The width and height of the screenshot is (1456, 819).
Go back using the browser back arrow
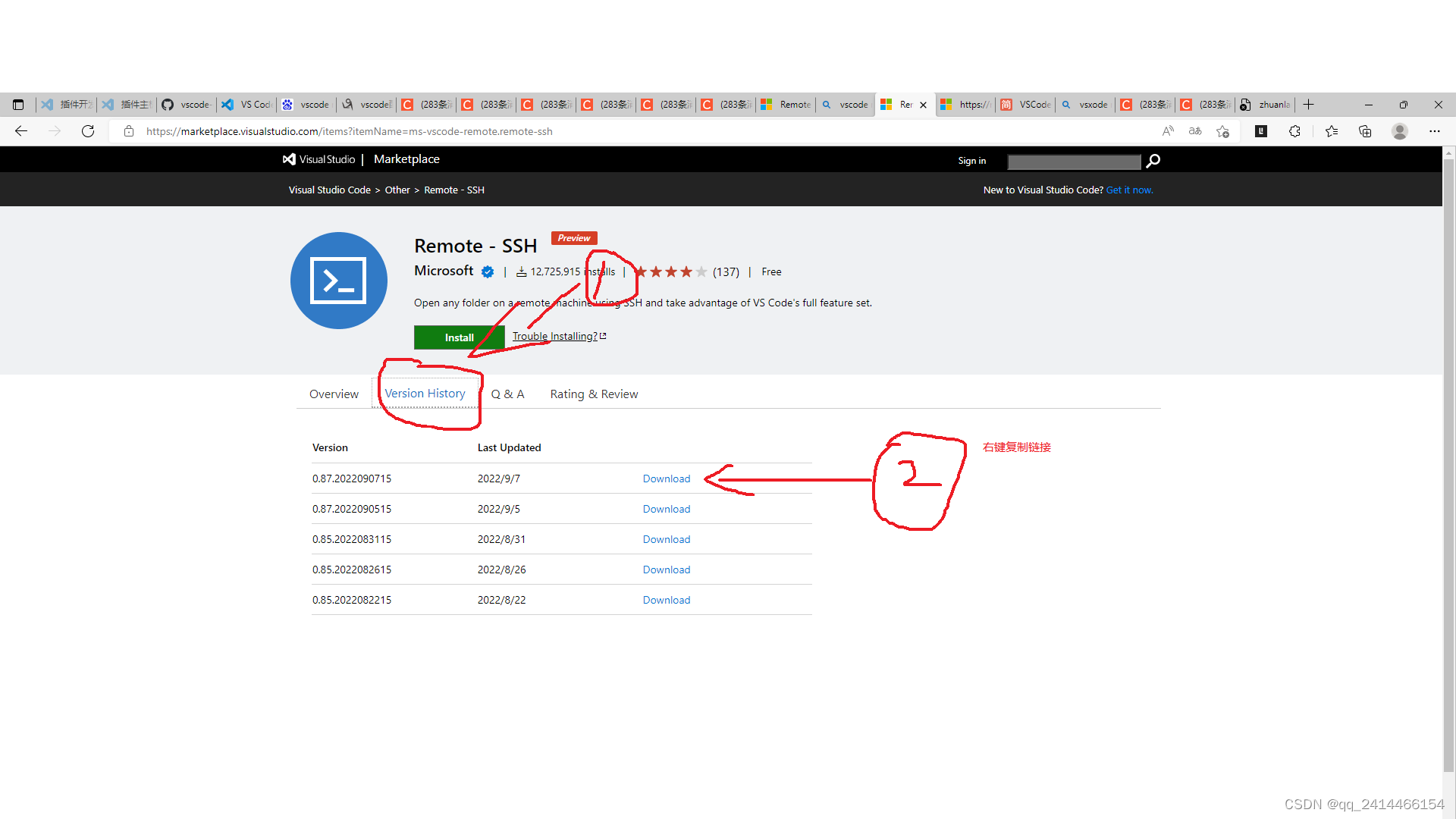pos(21,131)
